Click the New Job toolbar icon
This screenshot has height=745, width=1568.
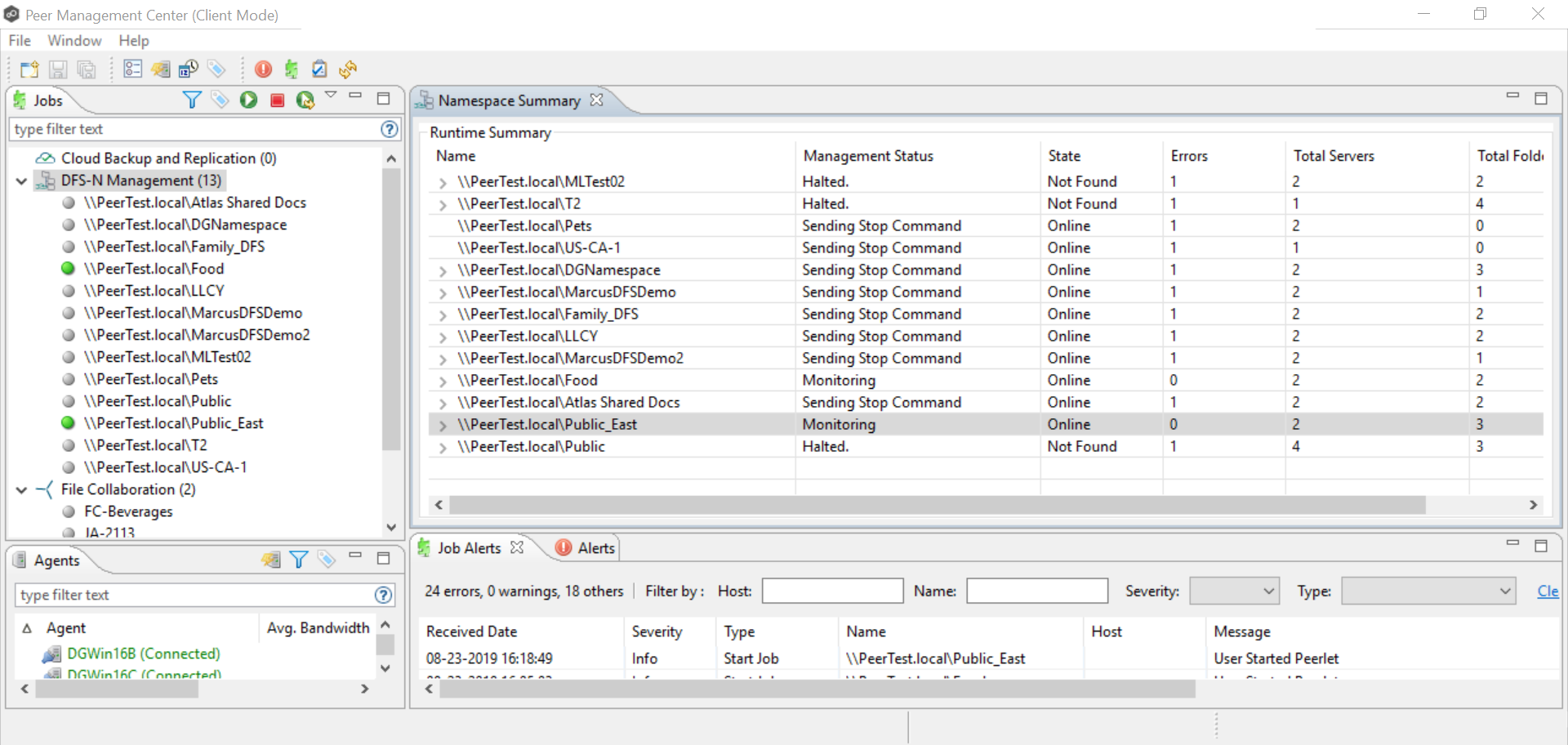pyautogui.click(x=29, y=69)
